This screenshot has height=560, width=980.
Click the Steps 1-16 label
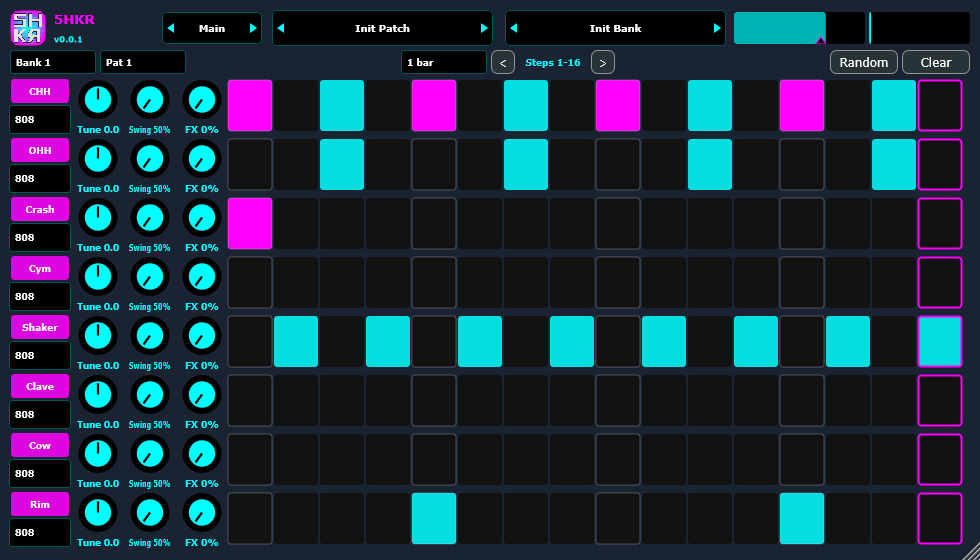click(x=552, y=62)
